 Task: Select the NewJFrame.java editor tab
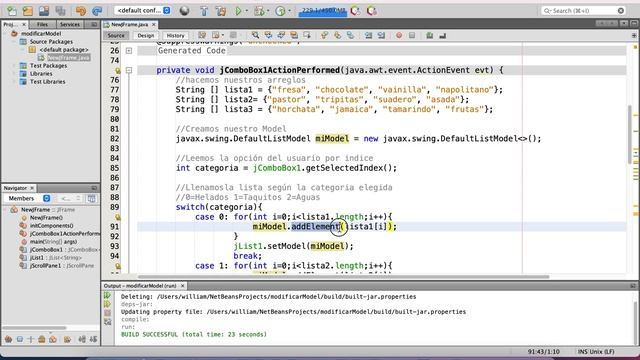pos(129,24)
